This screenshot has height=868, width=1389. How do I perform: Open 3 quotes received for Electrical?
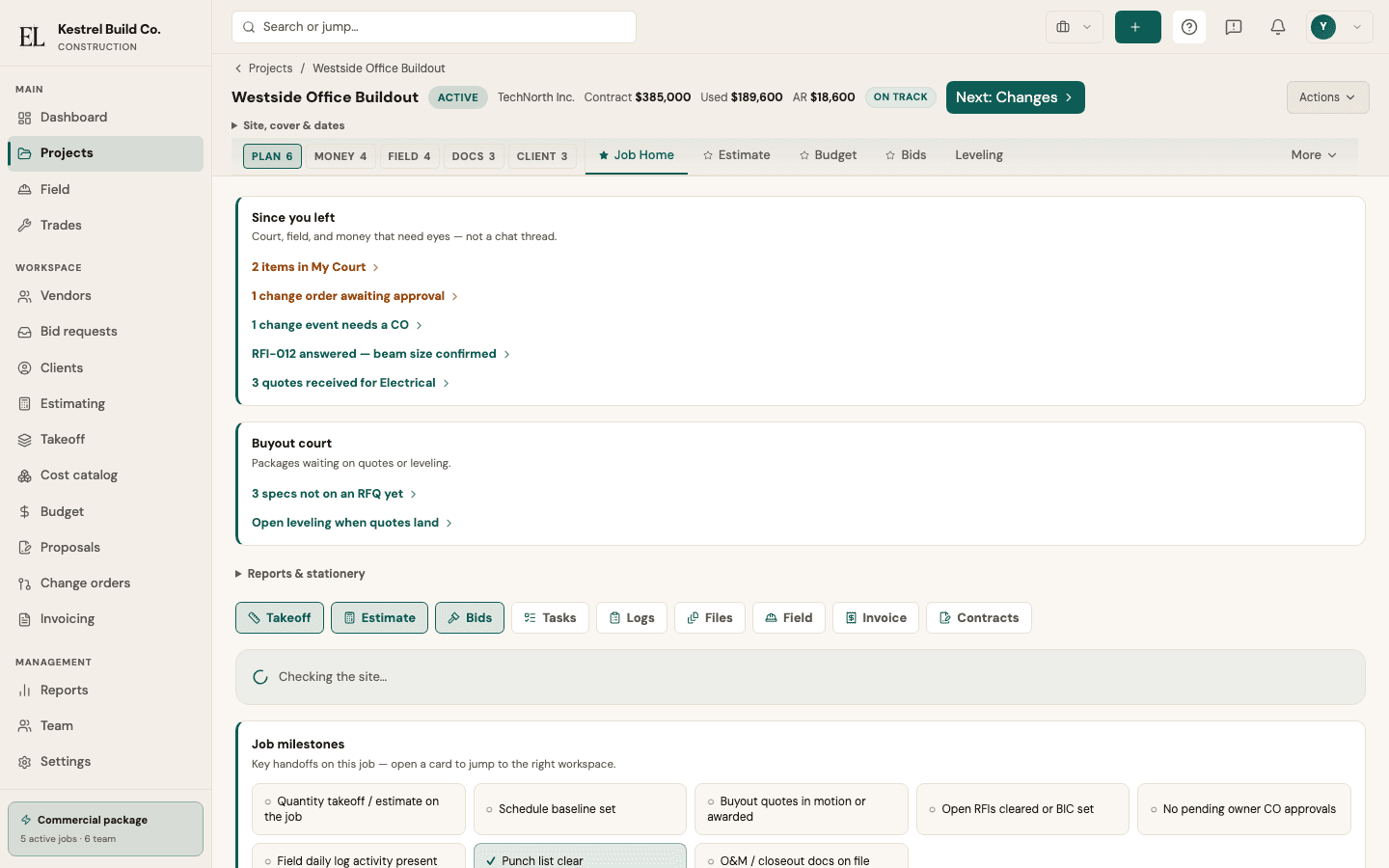351,383
